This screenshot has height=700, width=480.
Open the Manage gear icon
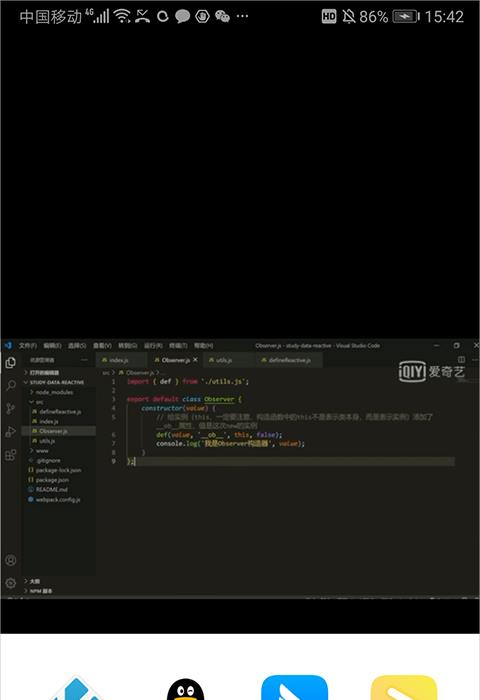11,583
